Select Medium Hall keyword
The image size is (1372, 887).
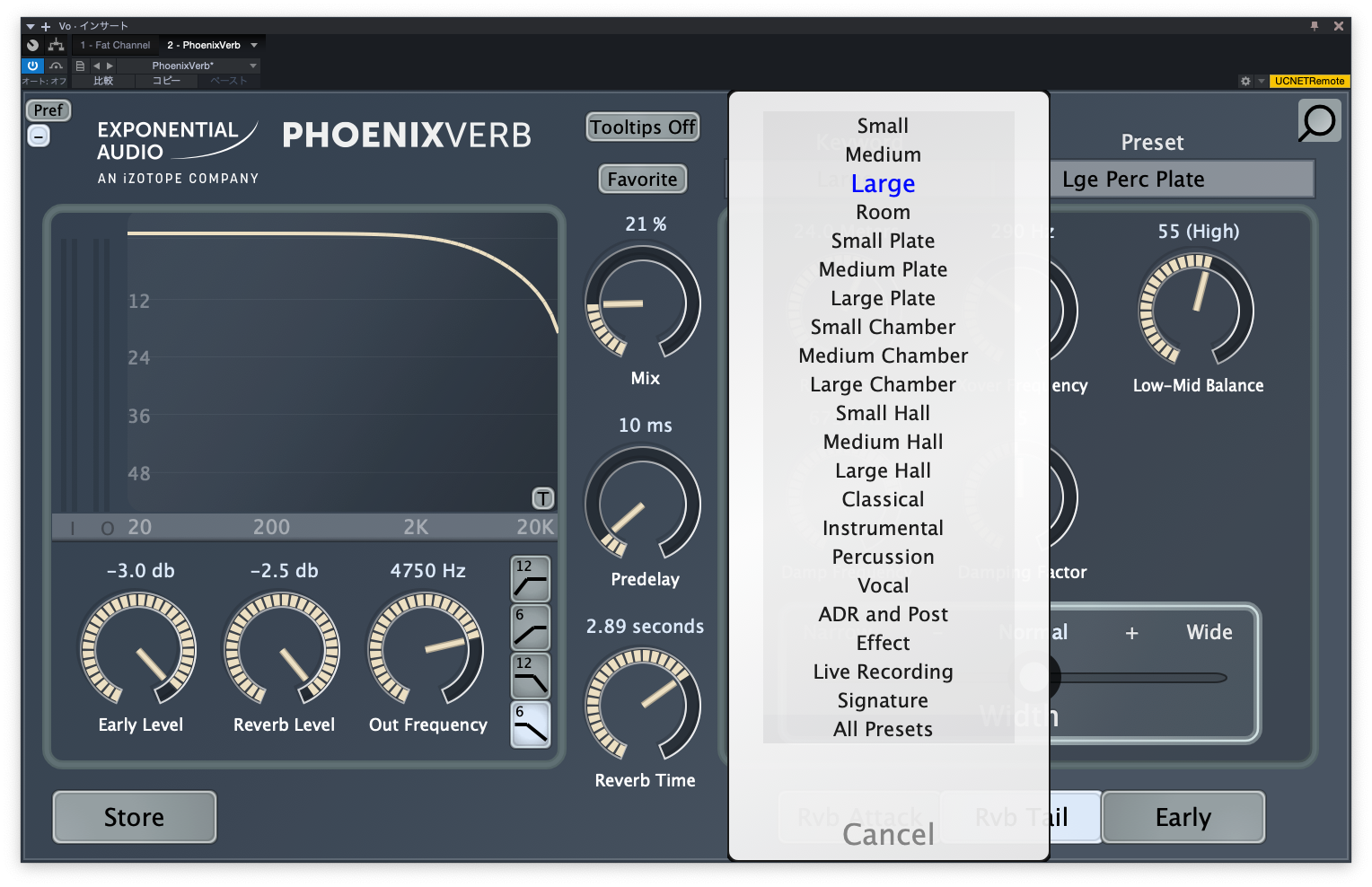coord(883,442)
